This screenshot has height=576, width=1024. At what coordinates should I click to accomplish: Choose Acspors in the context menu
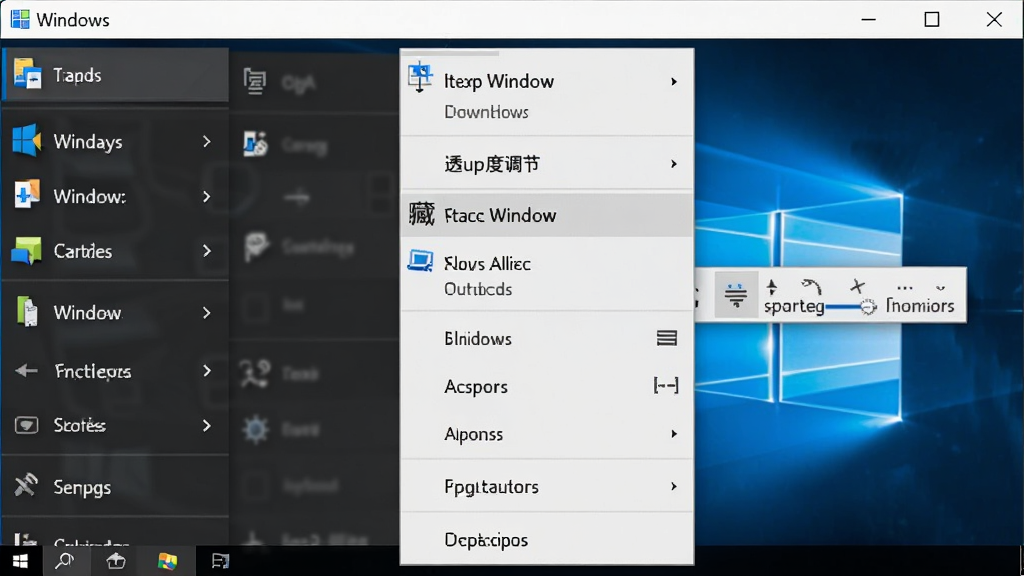tap(547, 386)
